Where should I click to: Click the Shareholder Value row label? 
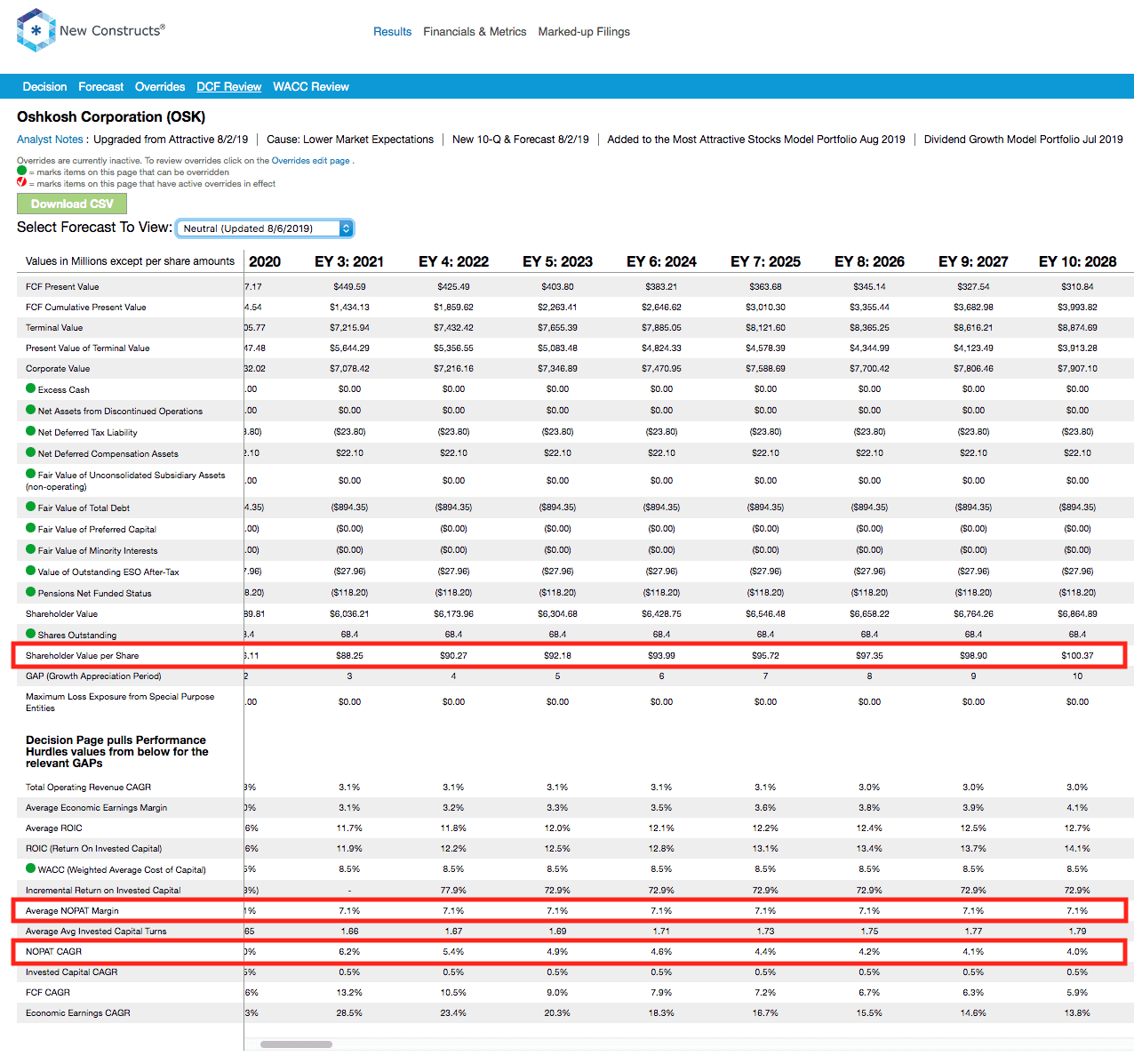pos(61,613)
